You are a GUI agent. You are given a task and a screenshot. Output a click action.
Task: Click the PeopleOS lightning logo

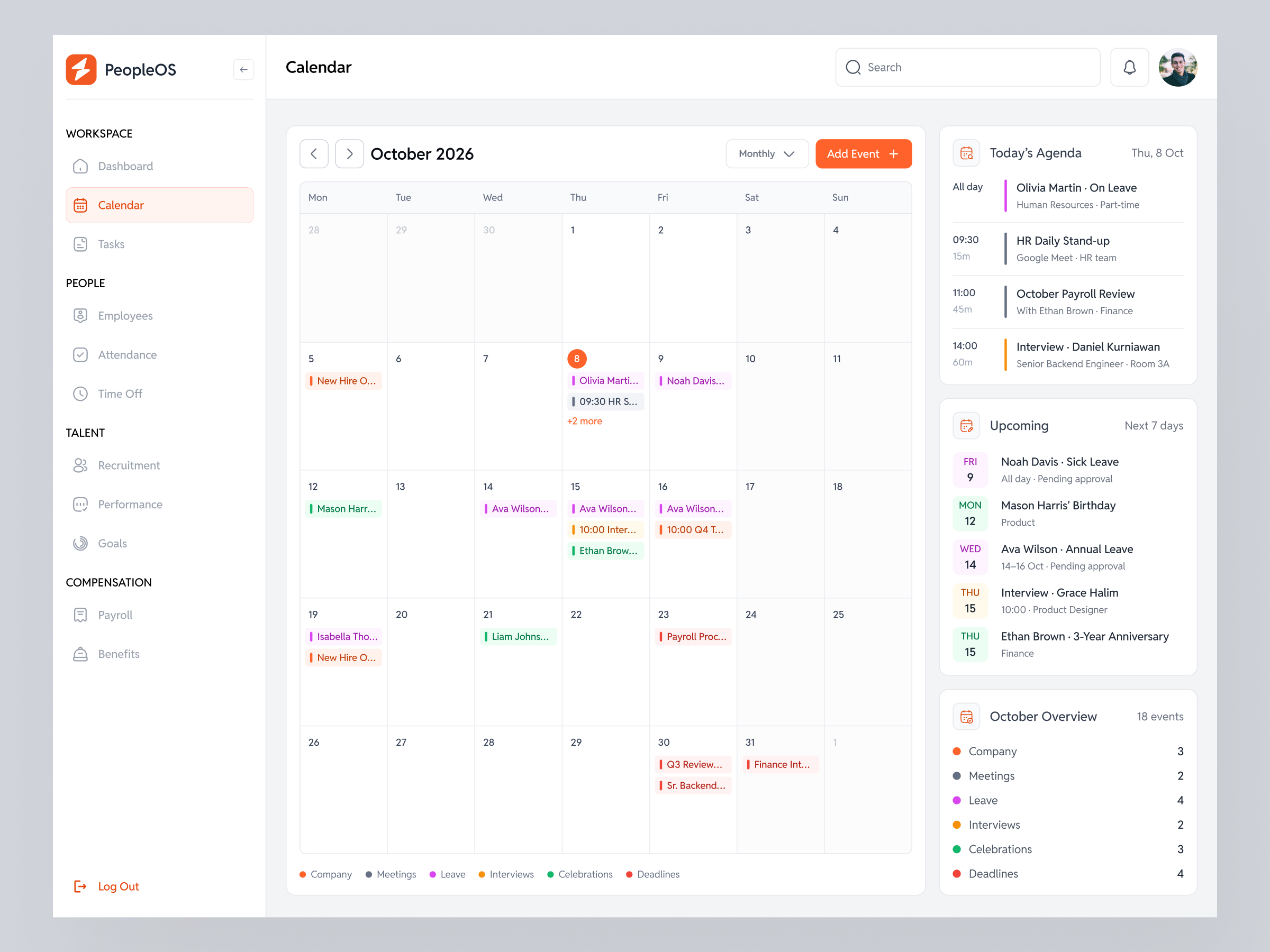(81, 69)
